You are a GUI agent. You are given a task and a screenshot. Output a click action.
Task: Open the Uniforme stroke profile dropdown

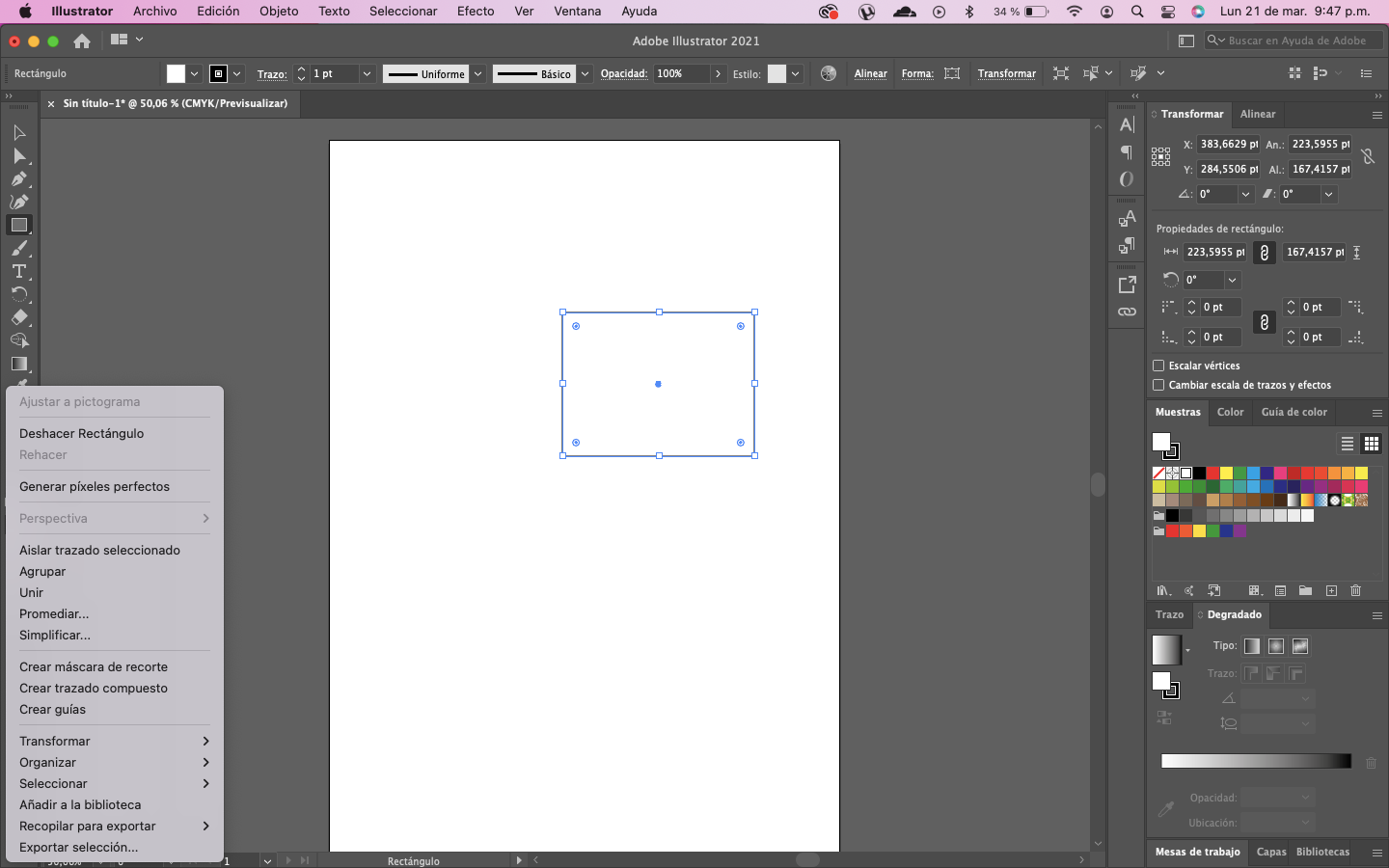(x=477, y=74)
